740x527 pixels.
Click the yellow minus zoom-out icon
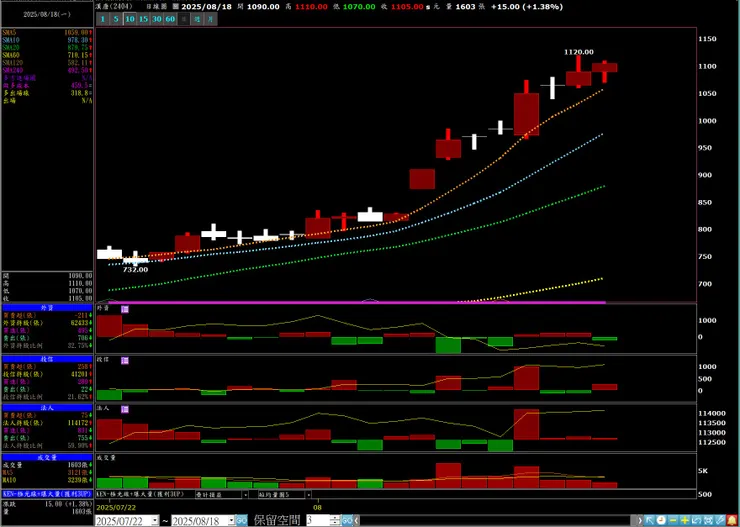click(673, 520)
